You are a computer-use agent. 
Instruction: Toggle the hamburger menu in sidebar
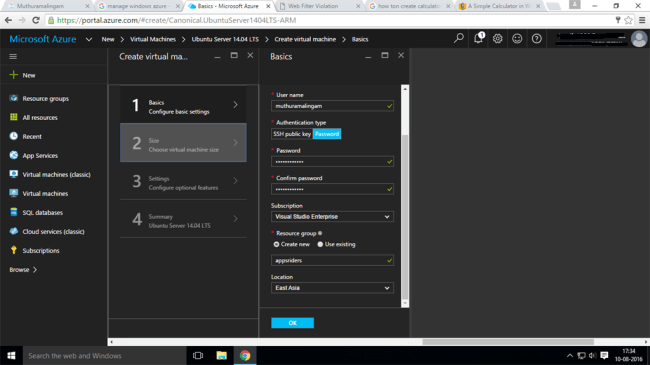click(x=13, y=56)
